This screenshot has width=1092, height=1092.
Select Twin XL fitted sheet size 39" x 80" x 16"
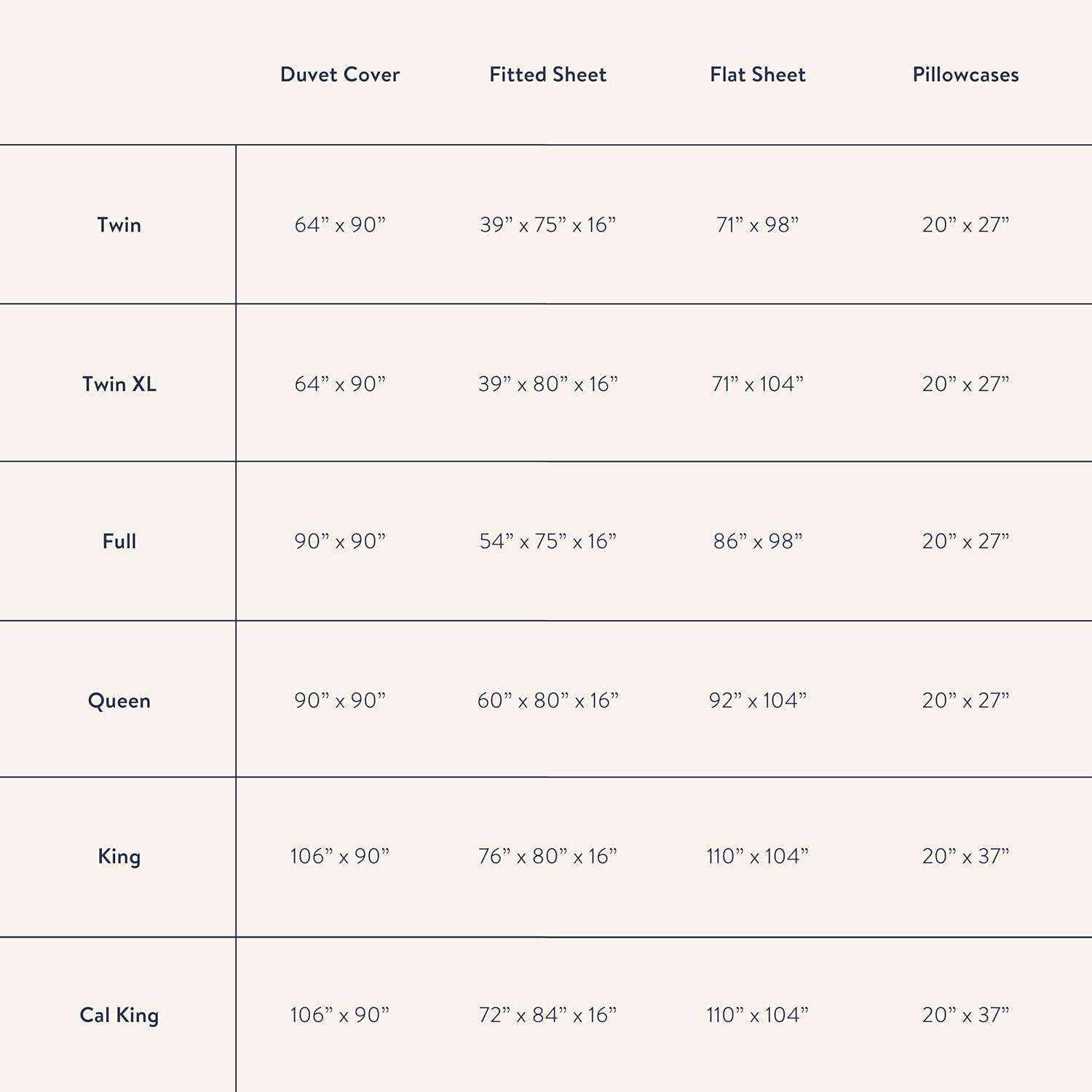point(547,384)
